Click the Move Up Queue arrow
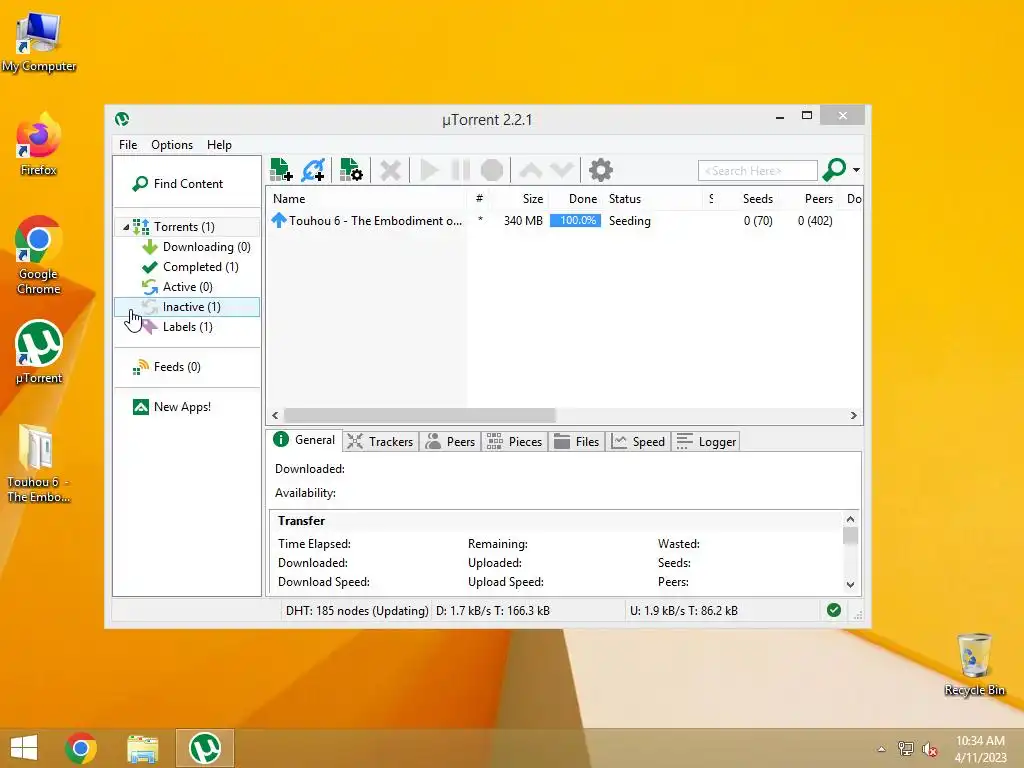The image size is (1024, 768). 530,170
